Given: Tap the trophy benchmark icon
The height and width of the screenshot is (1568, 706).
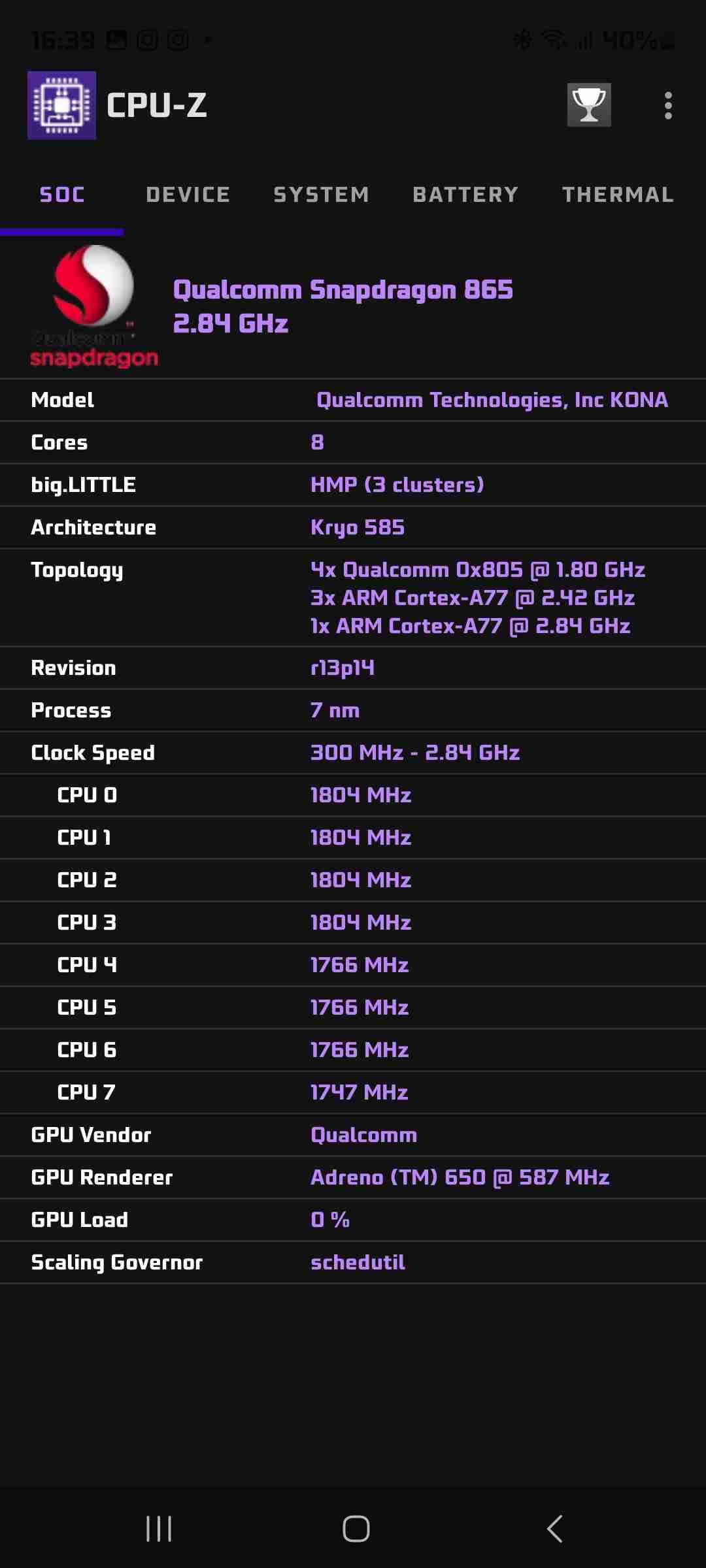Looking at the screenshot, I should click(589, 105).
